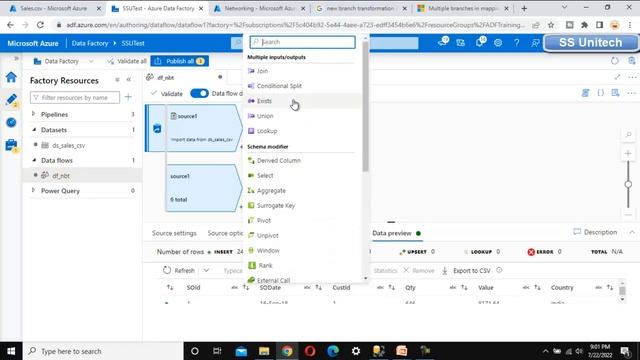Add a Rank transformation
This screenshot has height=360, width=640.
(265, 265)
